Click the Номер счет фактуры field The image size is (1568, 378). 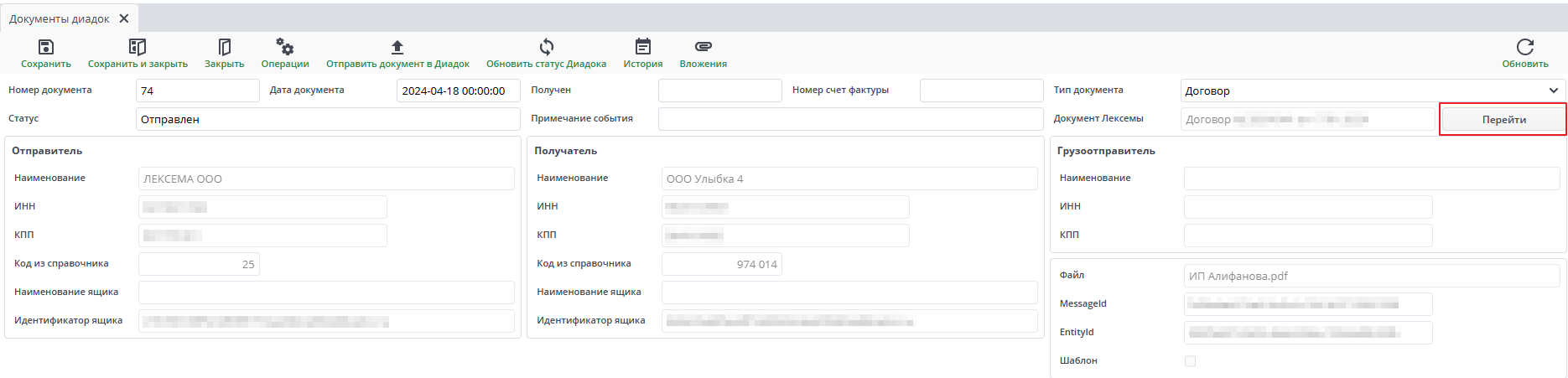click(x=981, y=91)
